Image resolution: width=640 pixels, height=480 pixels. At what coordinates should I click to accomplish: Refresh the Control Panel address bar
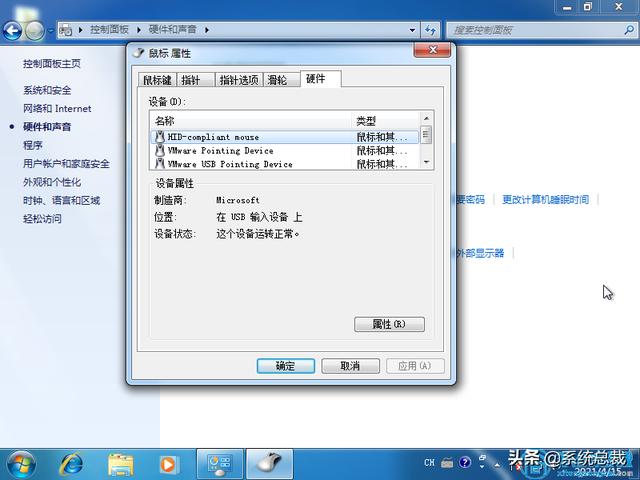tap(430, 30)
